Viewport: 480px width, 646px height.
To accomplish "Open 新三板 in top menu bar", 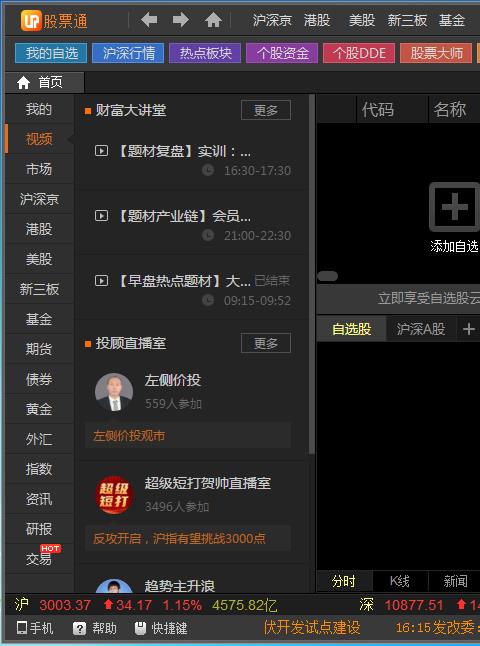I will [x=407, y=20].
